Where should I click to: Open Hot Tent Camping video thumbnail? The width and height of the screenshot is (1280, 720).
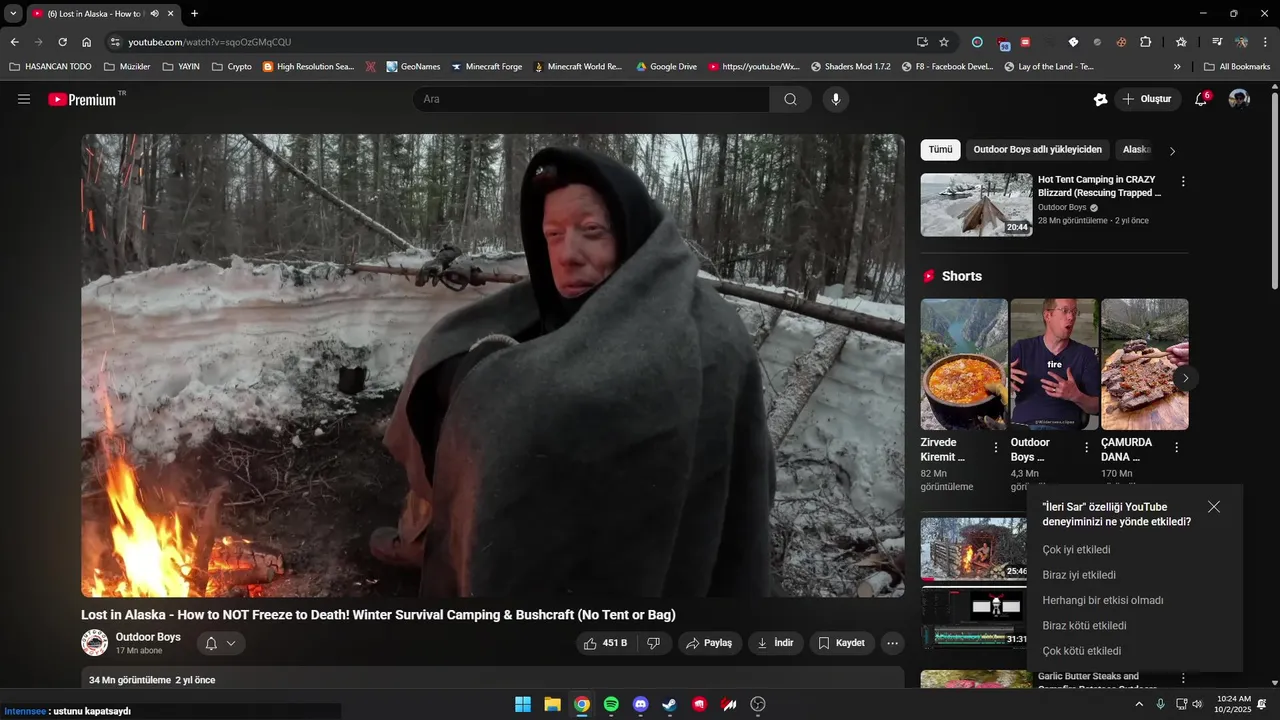tap(976, 205)
